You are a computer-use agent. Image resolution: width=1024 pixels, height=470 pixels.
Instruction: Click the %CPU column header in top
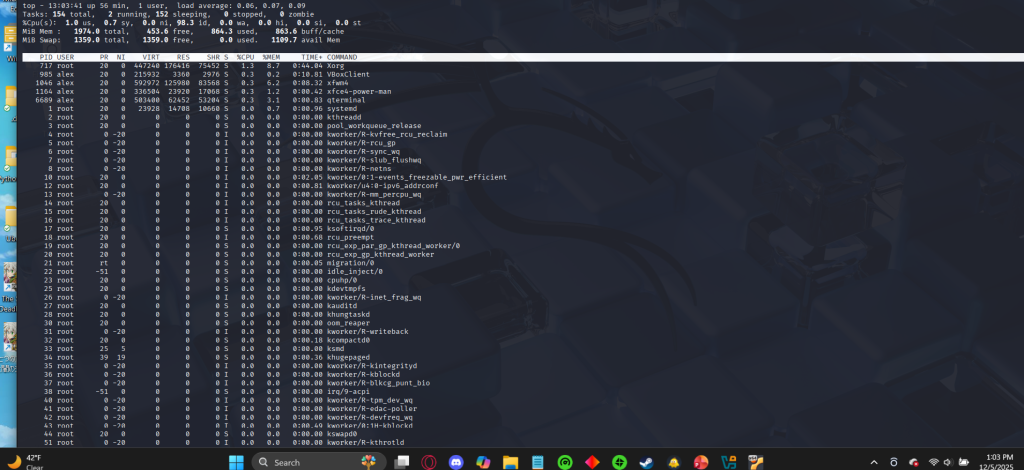[x=243, y=57]
